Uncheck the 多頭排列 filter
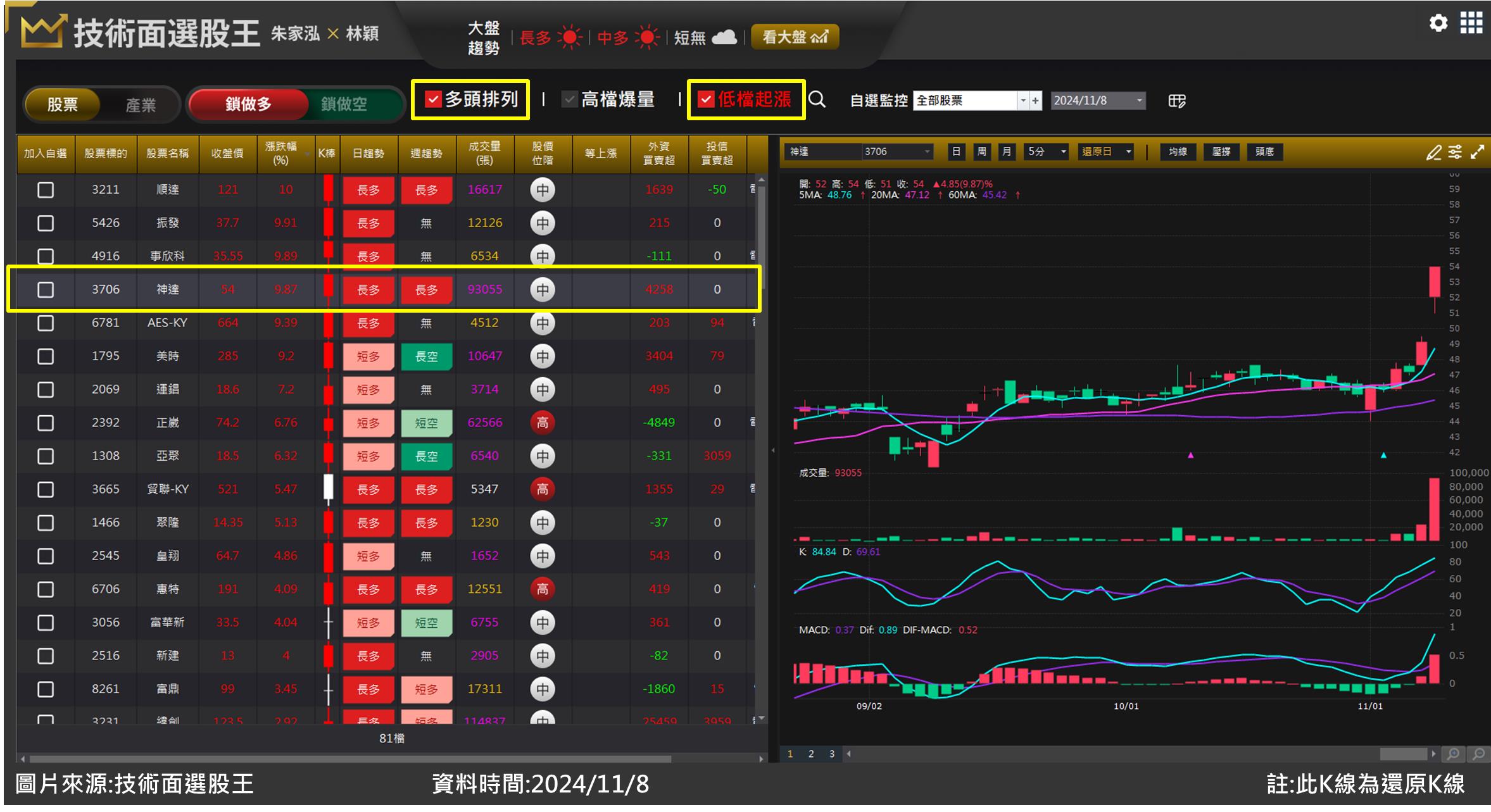The height and width of the screenshot is (812, 1491). click(x=433, y=99)
